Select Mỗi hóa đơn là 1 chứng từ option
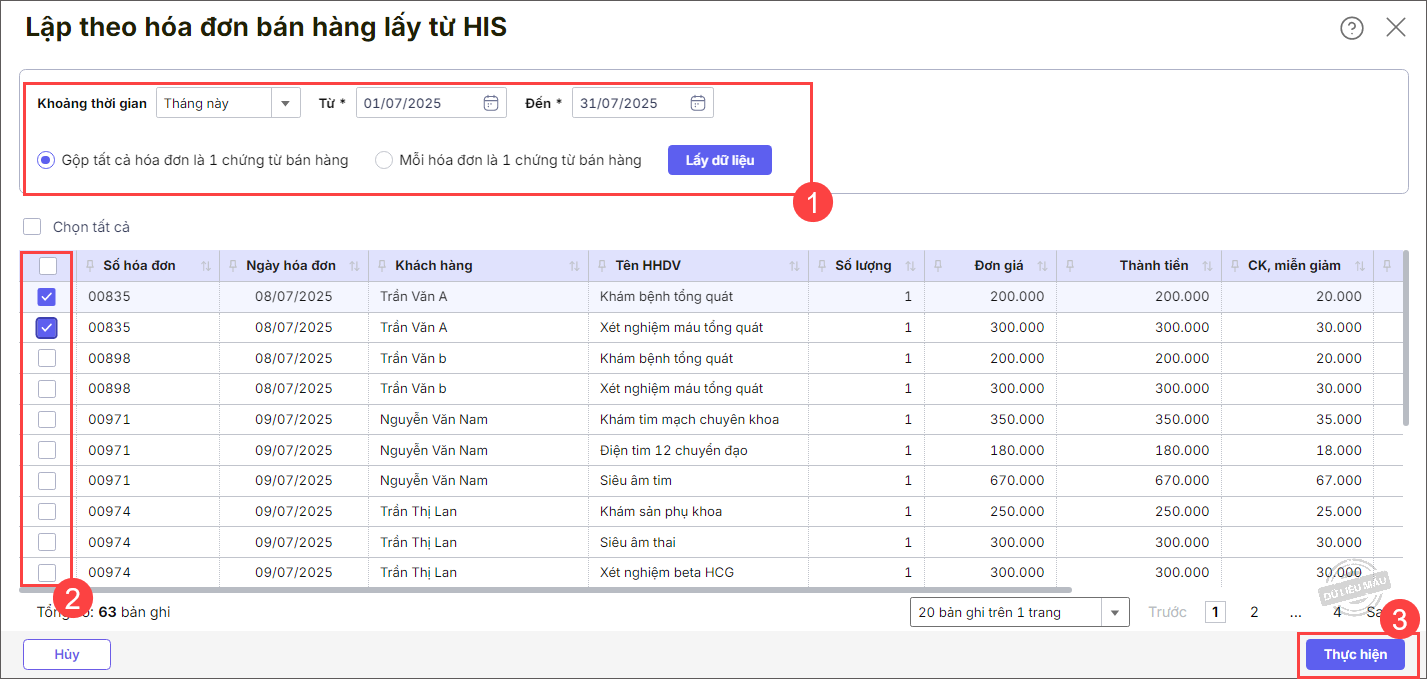 (384, 160)
